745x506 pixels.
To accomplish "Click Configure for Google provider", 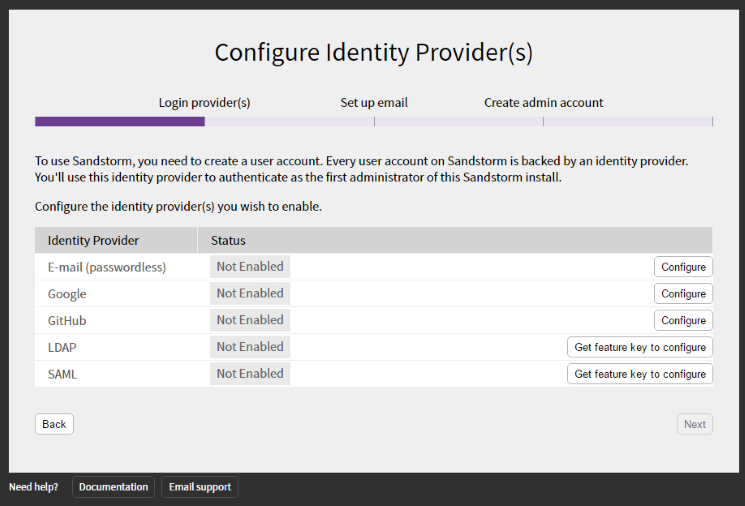I will 683,294.
